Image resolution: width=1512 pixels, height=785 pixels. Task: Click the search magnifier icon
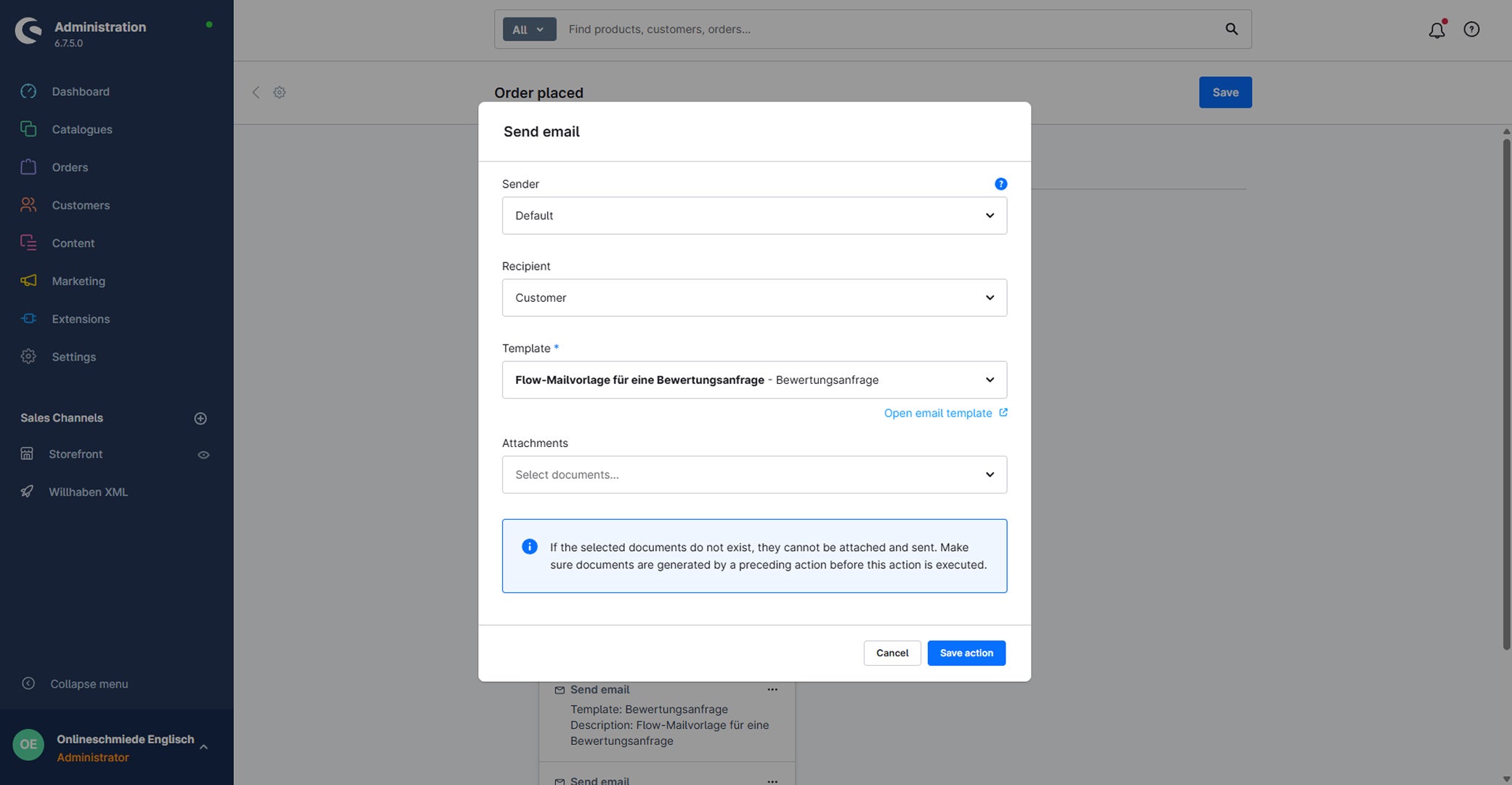(x=1232, y=29)
